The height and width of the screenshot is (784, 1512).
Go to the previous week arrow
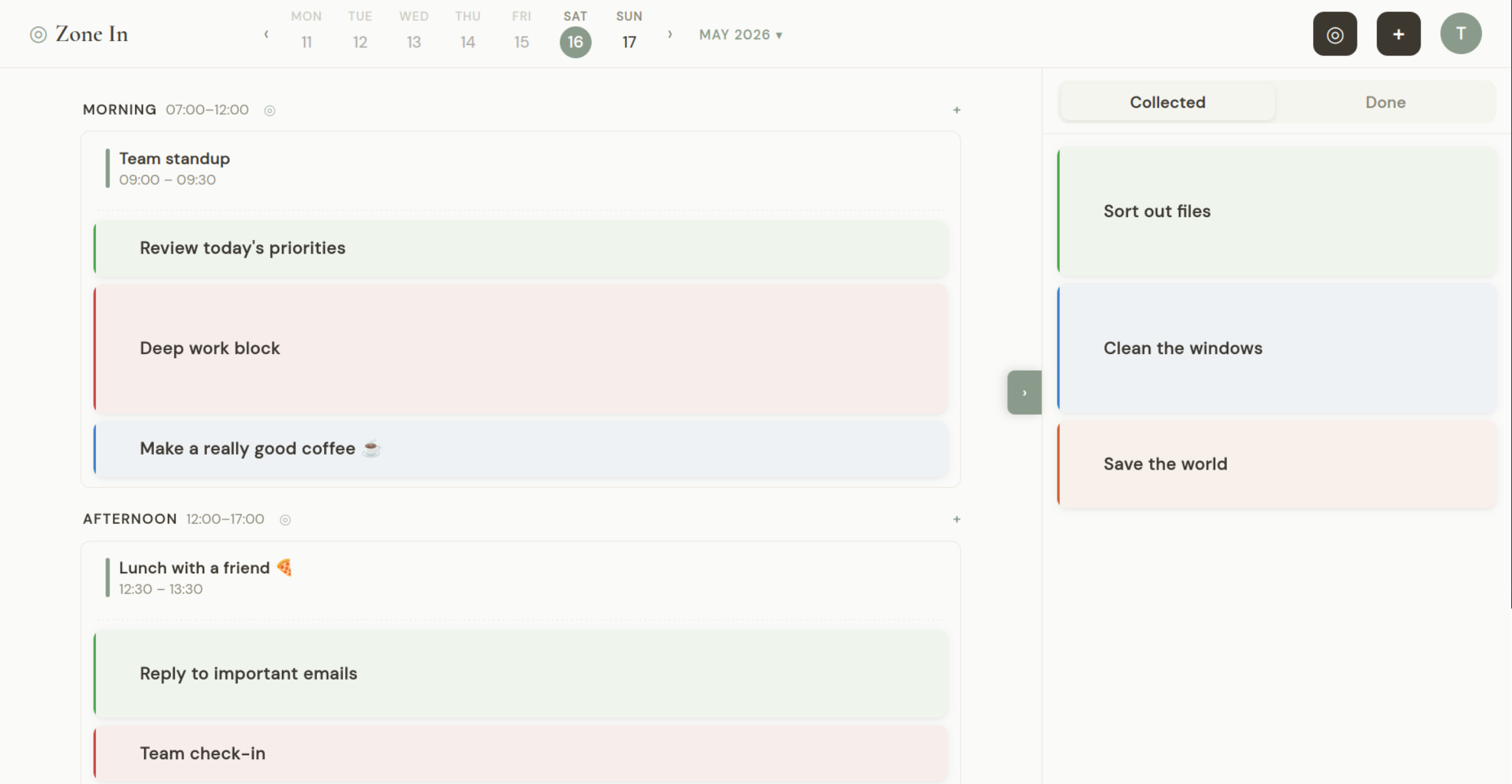coord(266,34)
